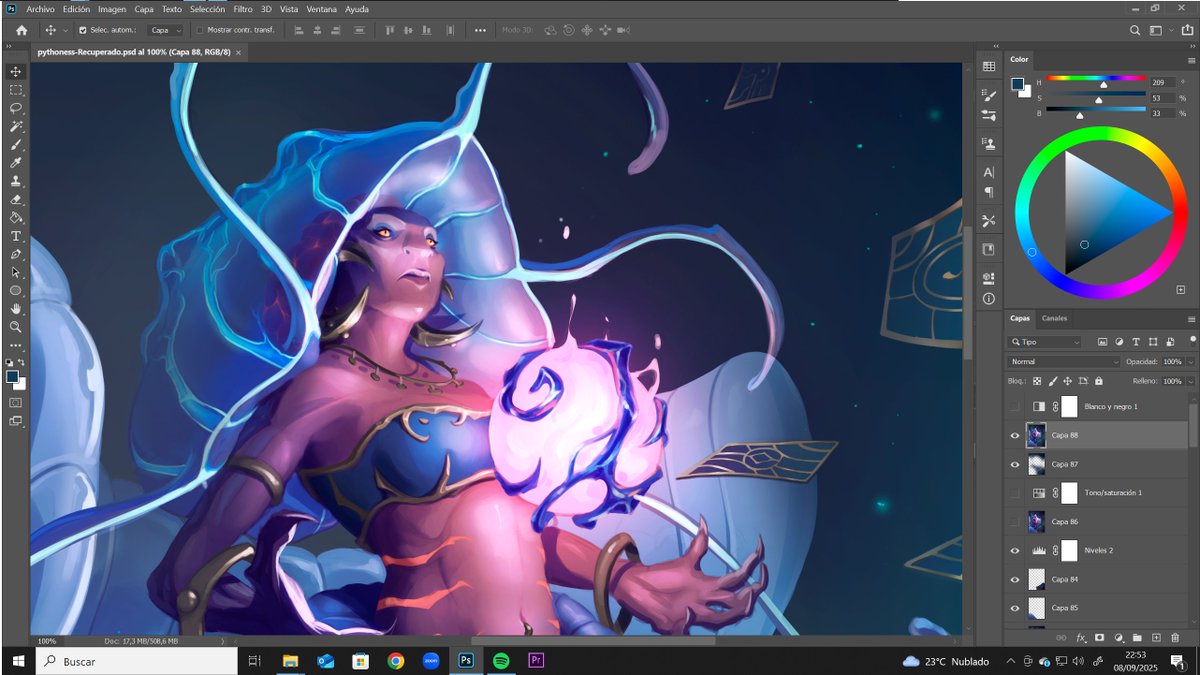This screenshot has height=675, width=1200.
Task: Select the Ellipse shape tool
Action: pos(16,290)
